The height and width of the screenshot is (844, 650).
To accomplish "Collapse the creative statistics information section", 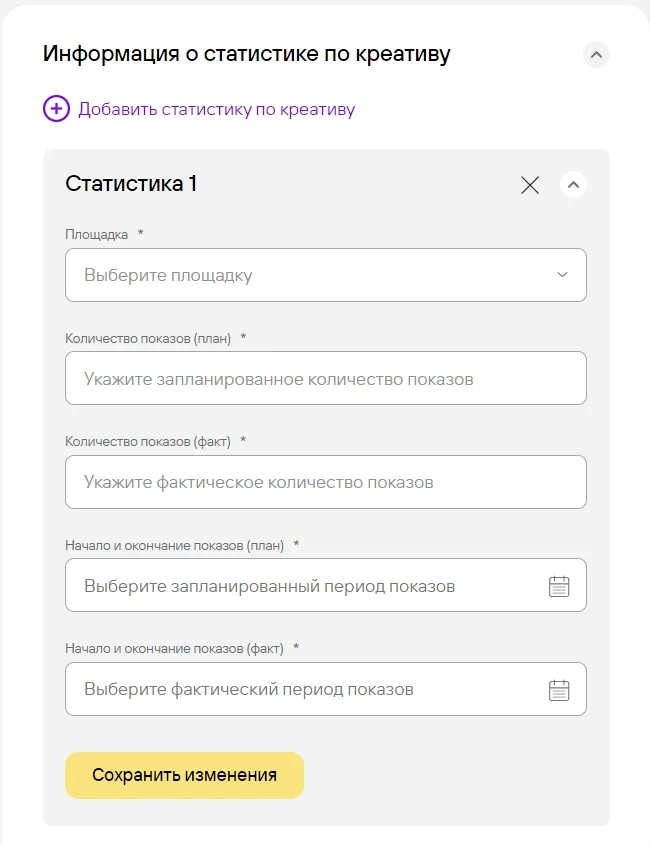I will [x=596, y=54].
